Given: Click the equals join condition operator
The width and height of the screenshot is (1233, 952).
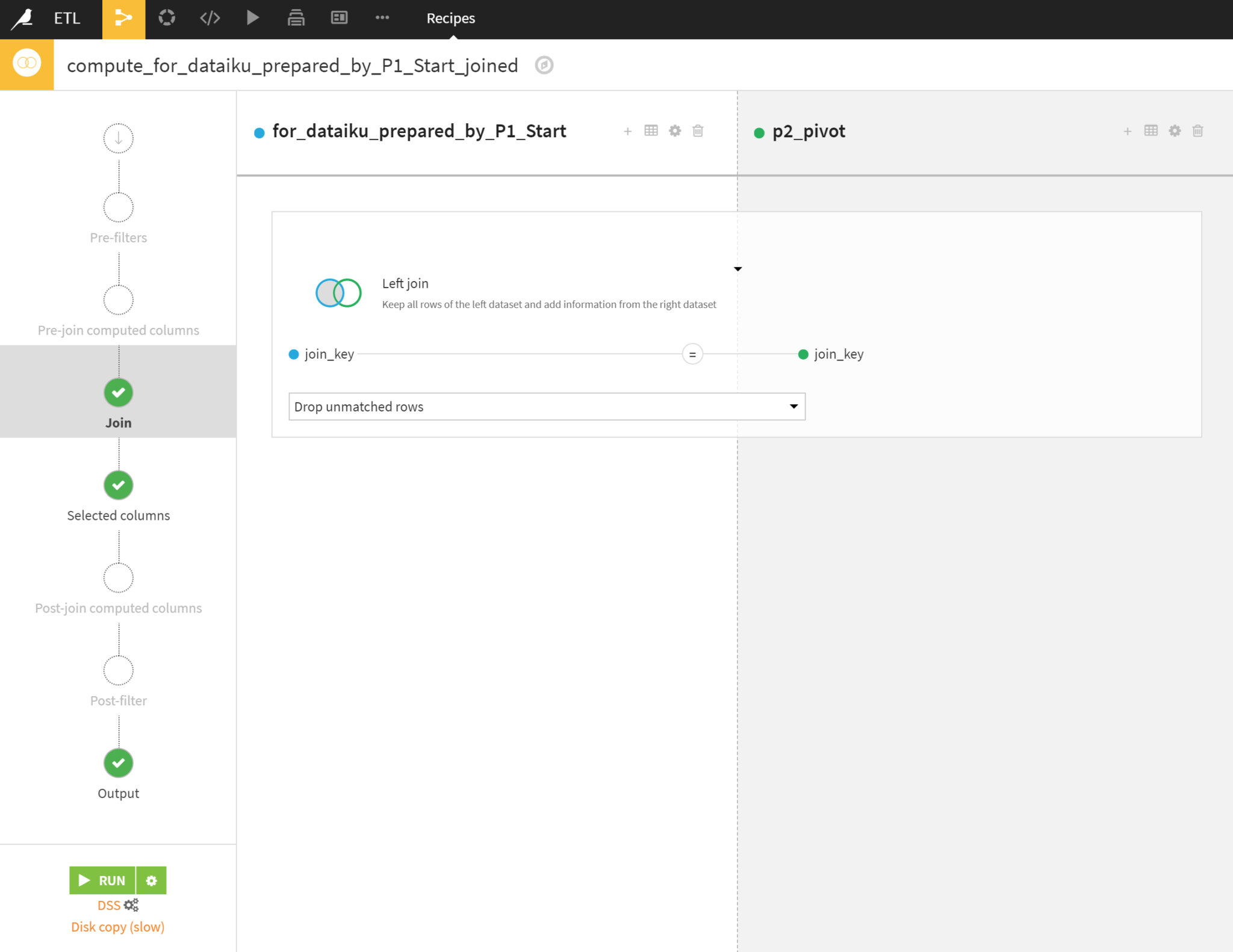Looking at the screenshot, I should point(692,354).
